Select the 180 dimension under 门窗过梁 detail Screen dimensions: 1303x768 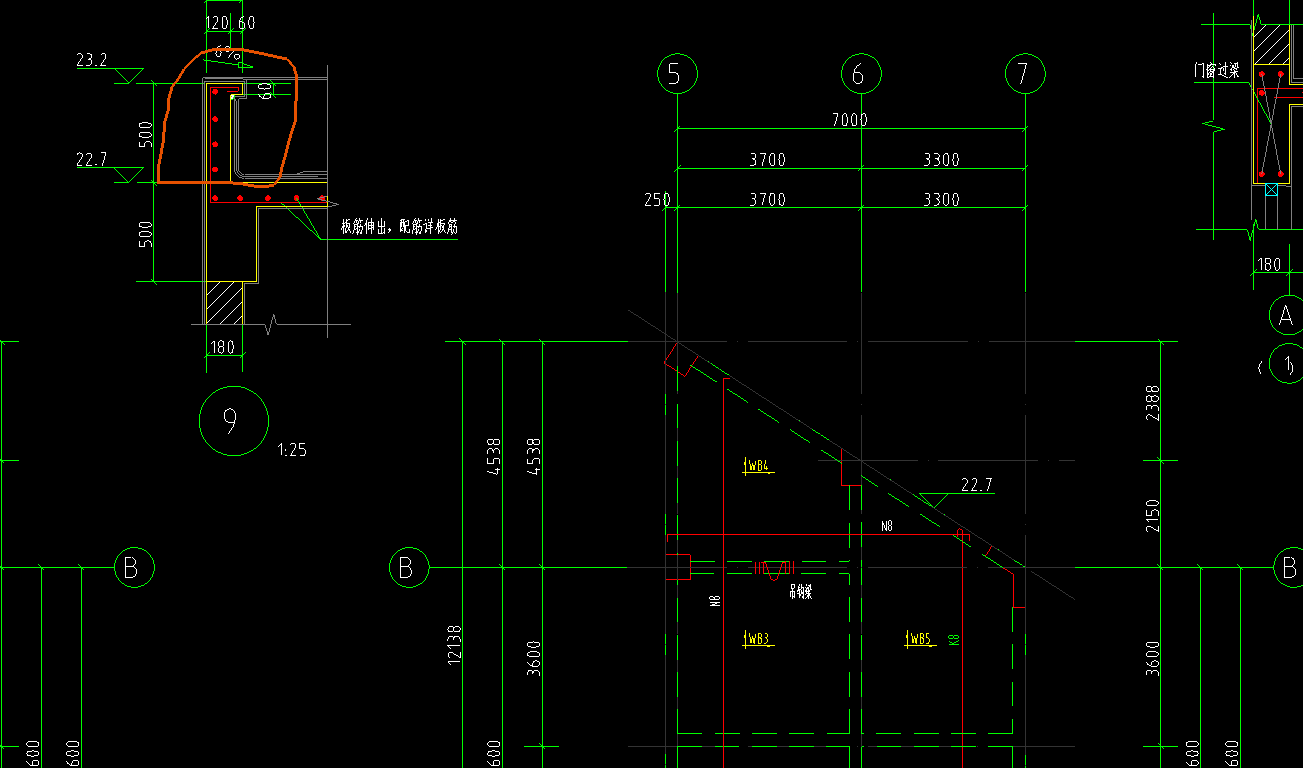click(1268, 265)
